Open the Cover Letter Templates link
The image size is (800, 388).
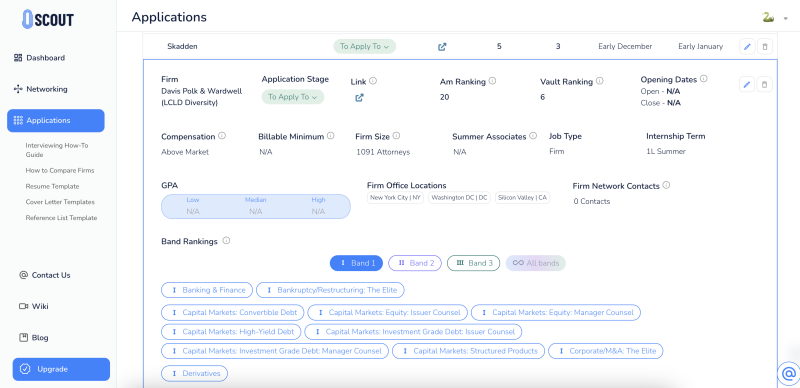pos(60,202)
